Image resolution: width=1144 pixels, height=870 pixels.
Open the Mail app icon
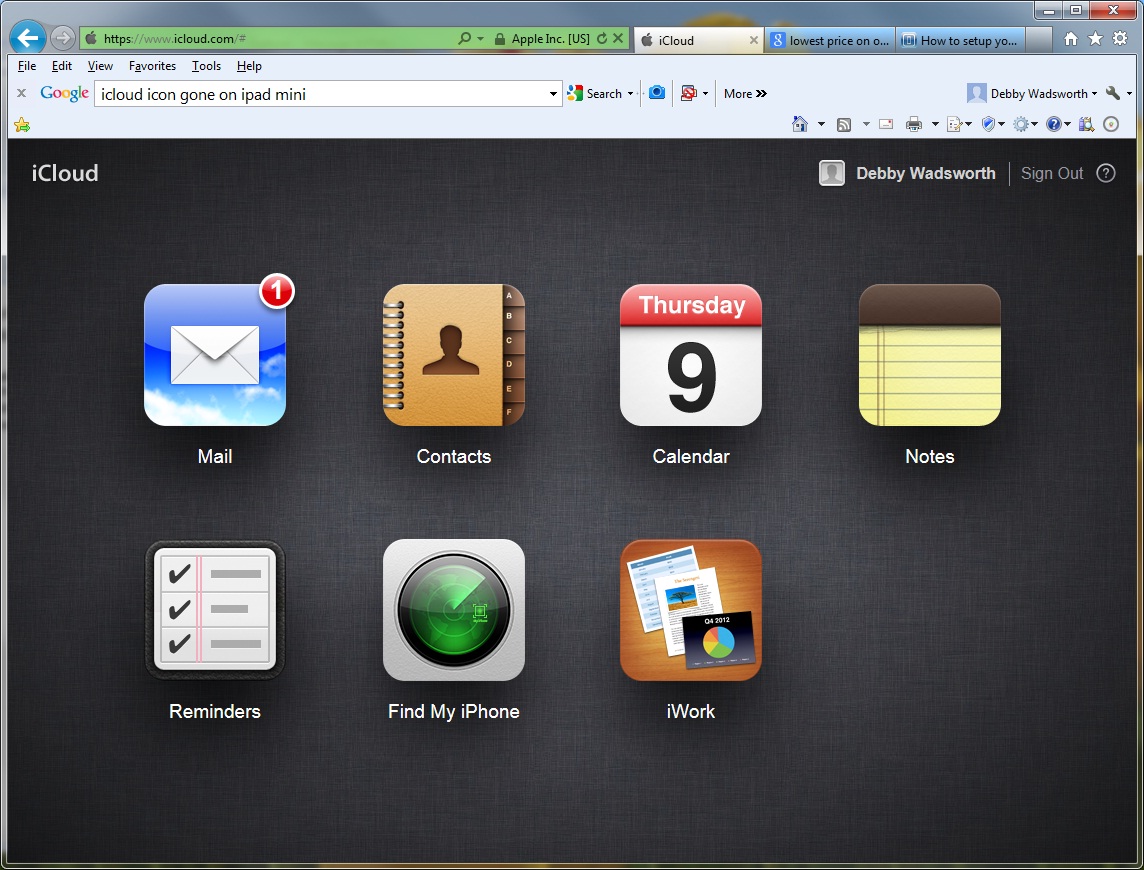215,355
